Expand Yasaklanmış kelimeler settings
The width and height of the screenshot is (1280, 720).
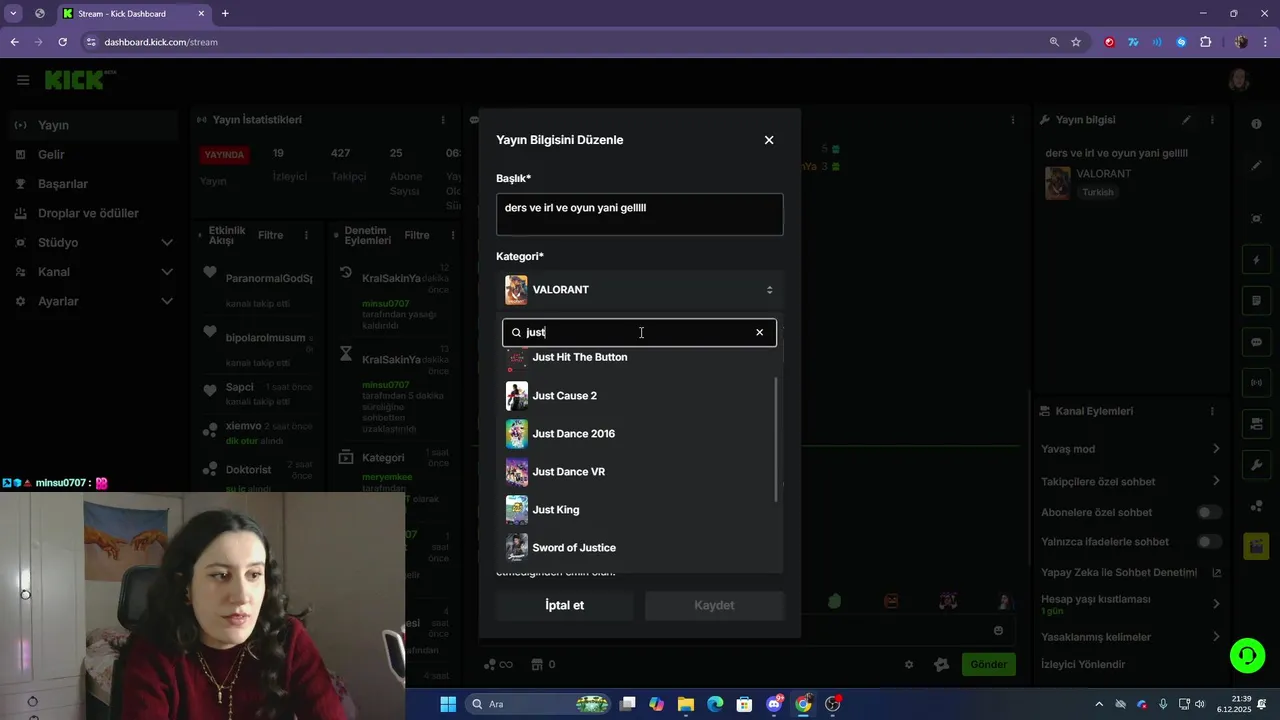[x=1130, y=637]
